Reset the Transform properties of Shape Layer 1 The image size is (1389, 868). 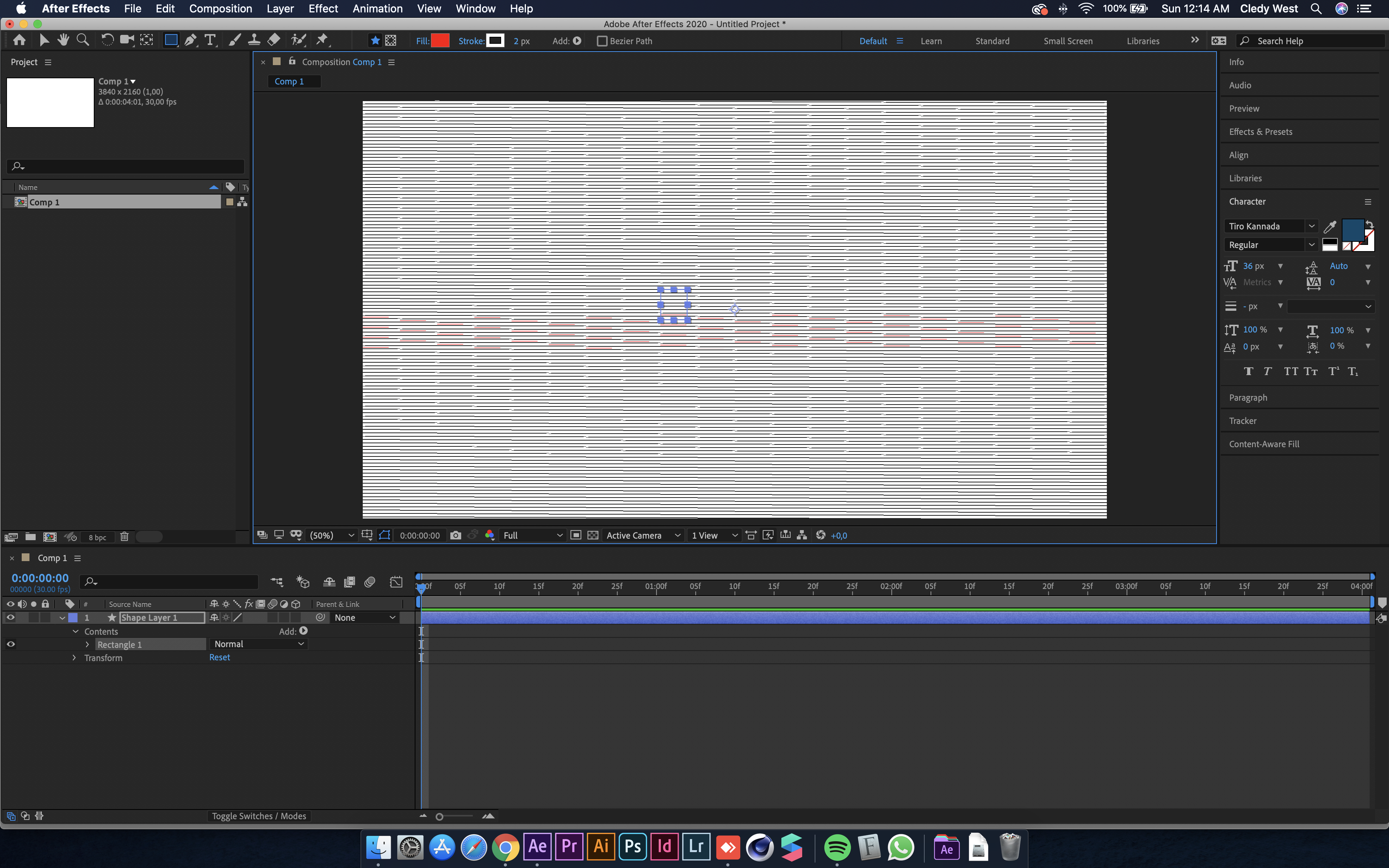click(x=219, y=657)
